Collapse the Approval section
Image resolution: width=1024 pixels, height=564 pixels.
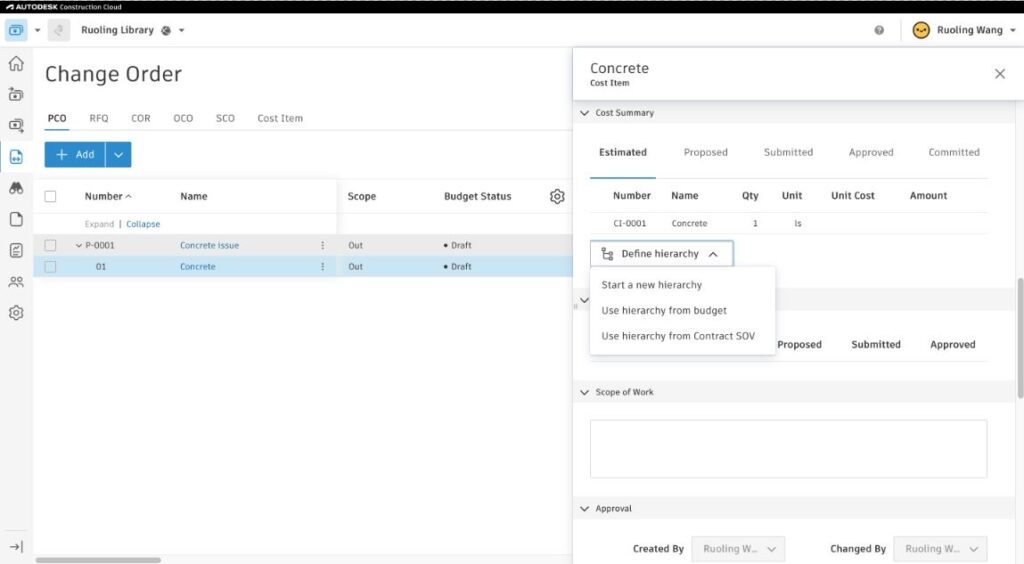584,509
